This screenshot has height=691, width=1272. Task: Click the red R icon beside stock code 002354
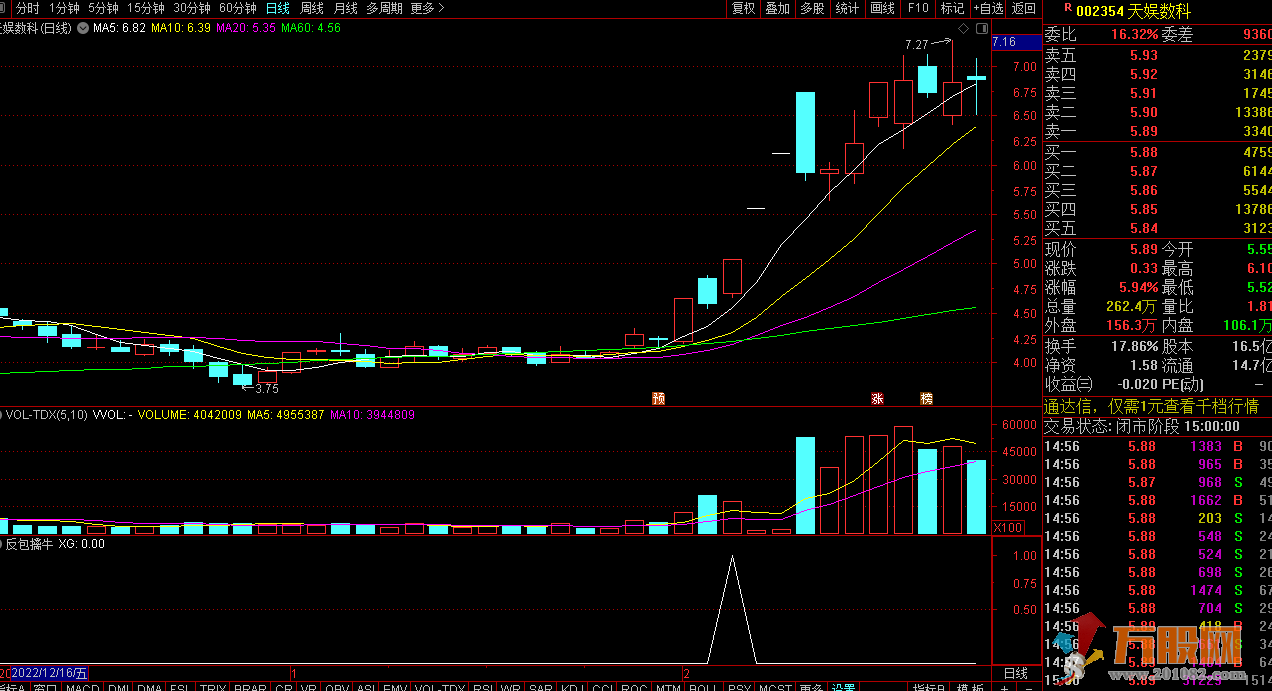[x=1067, y=9]
